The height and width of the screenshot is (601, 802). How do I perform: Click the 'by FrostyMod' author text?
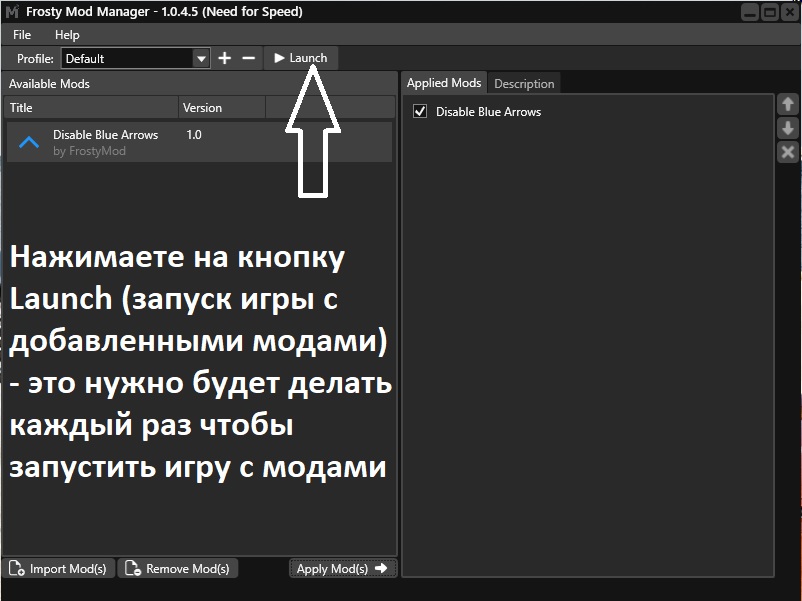[x=89, y=151]
